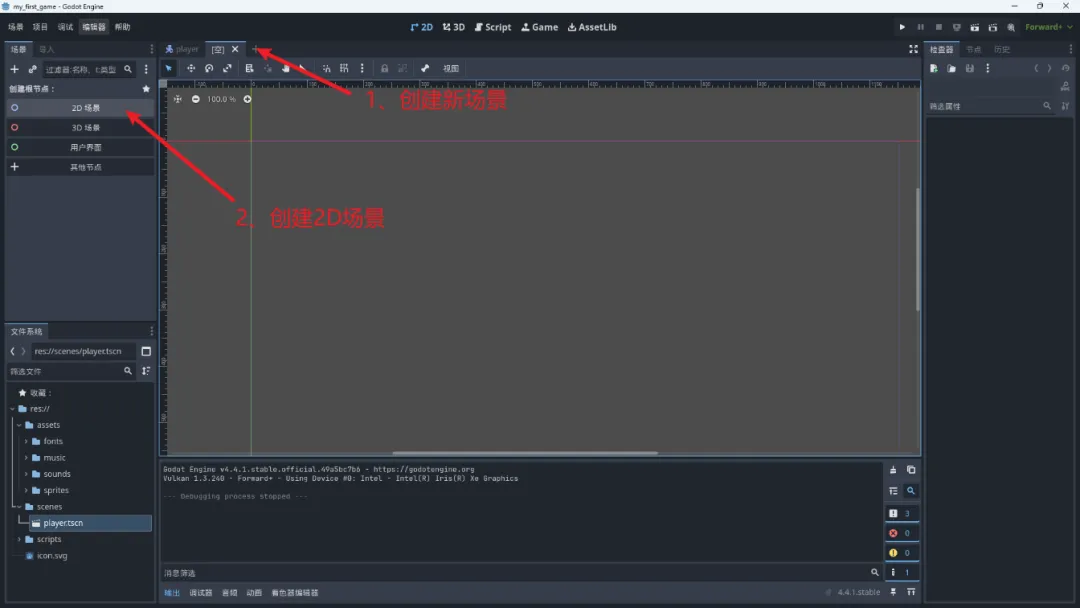Add child node with plus icon
1080x608 pixels.
tap(14, 69)
